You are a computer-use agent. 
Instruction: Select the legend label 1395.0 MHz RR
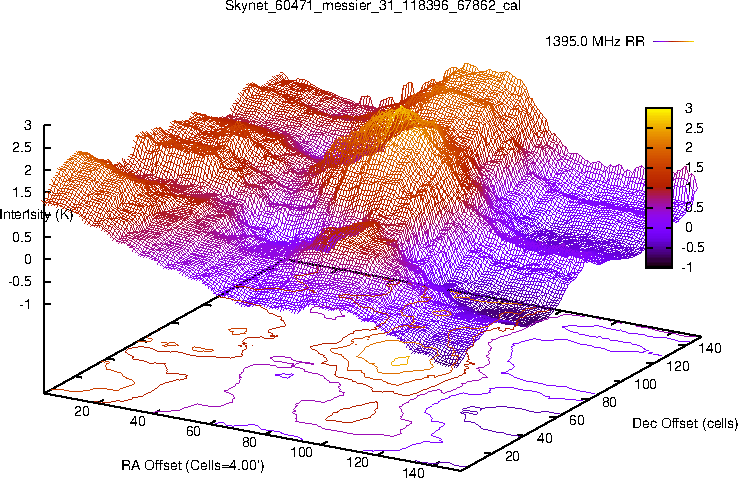tap(595, 41)
